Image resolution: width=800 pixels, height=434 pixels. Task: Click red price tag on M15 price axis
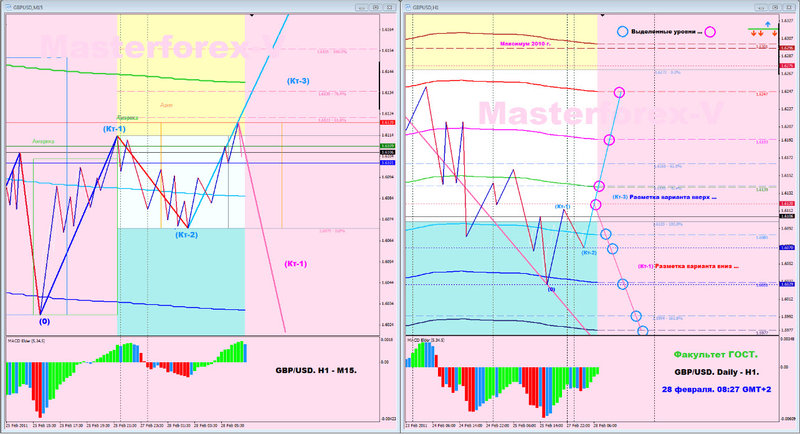click(387, 122)
